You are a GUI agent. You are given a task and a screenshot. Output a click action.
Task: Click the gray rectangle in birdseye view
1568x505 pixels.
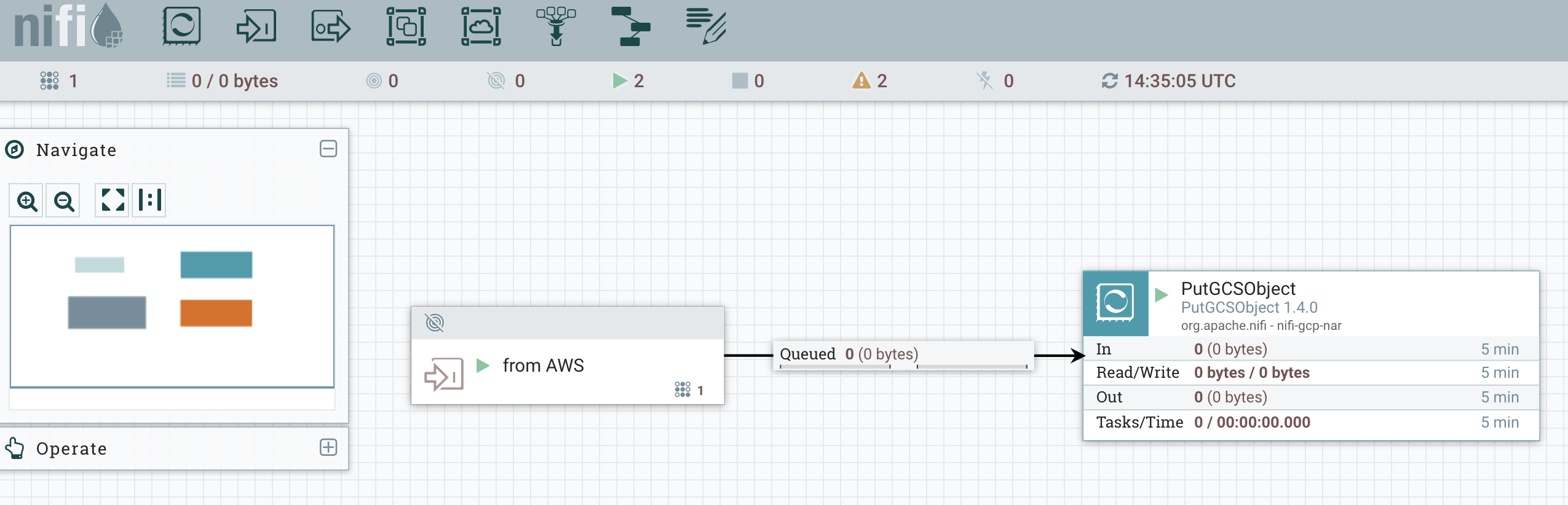tap(107, 312)
